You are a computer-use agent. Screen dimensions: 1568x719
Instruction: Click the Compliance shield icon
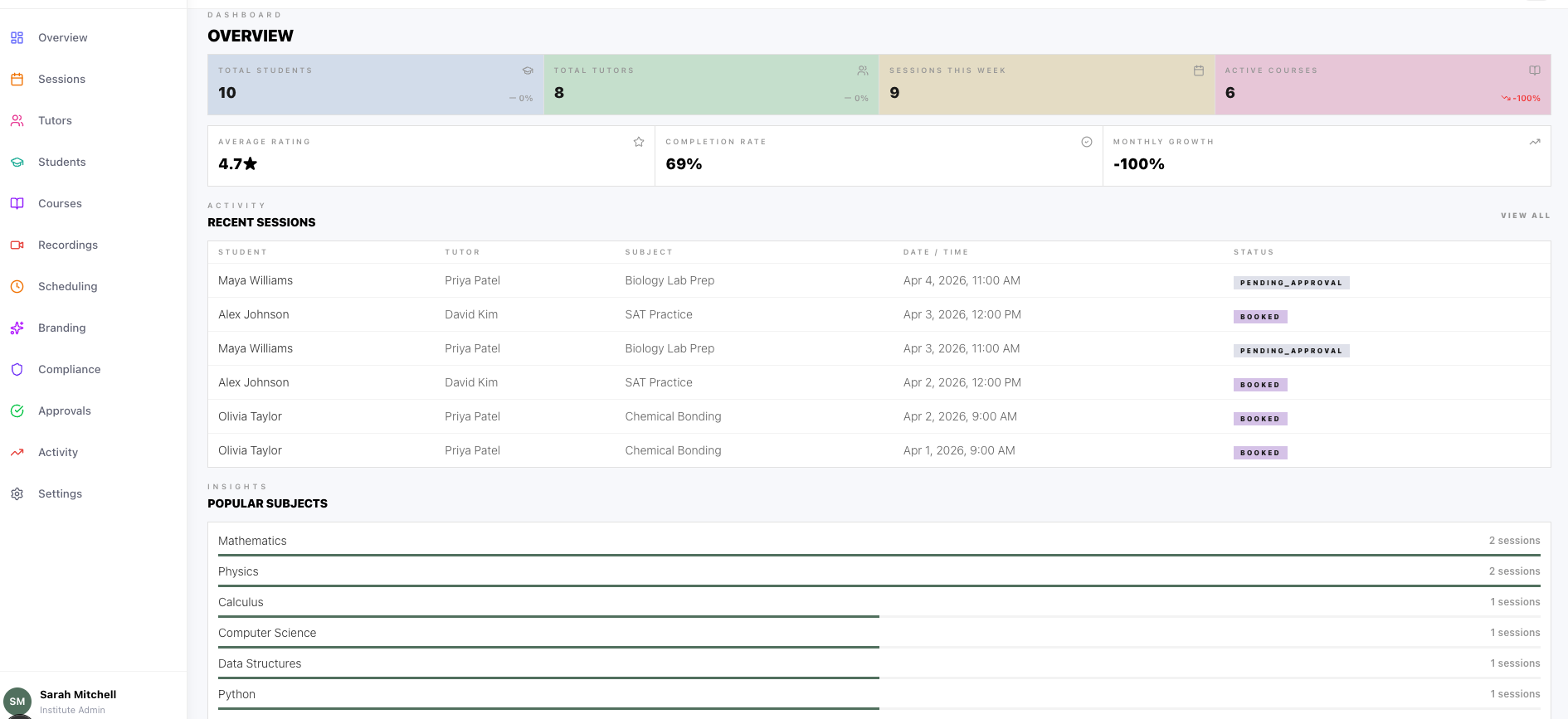[x=17, y=370]
